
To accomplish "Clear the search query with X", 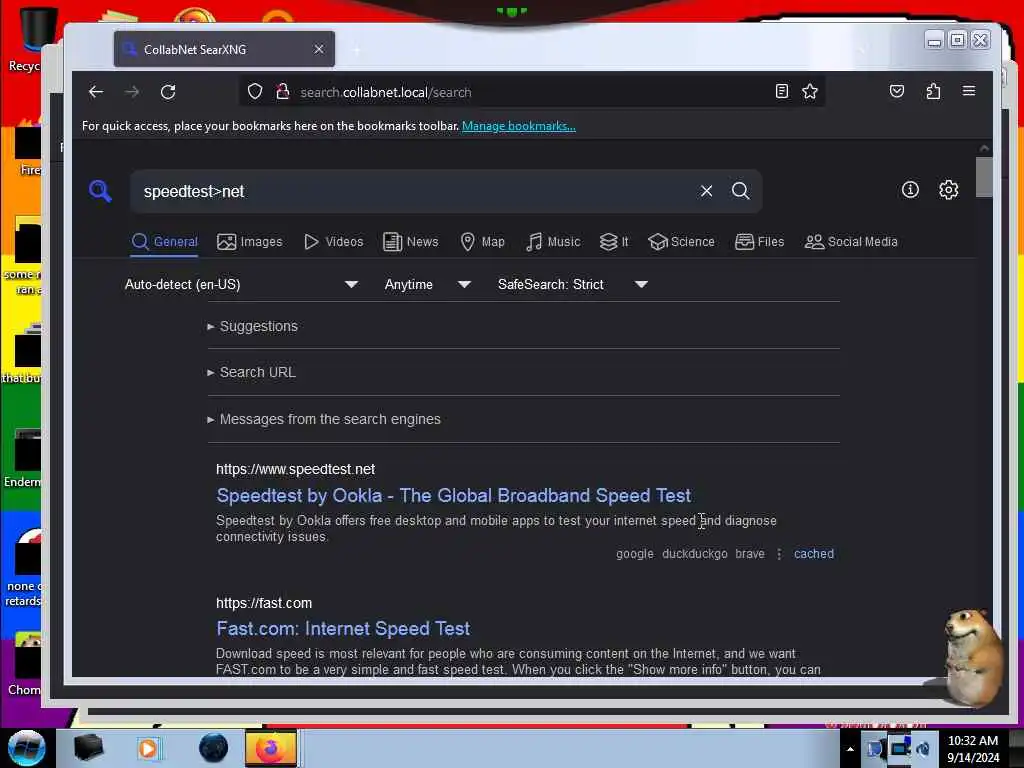I will tap(706, 191).
